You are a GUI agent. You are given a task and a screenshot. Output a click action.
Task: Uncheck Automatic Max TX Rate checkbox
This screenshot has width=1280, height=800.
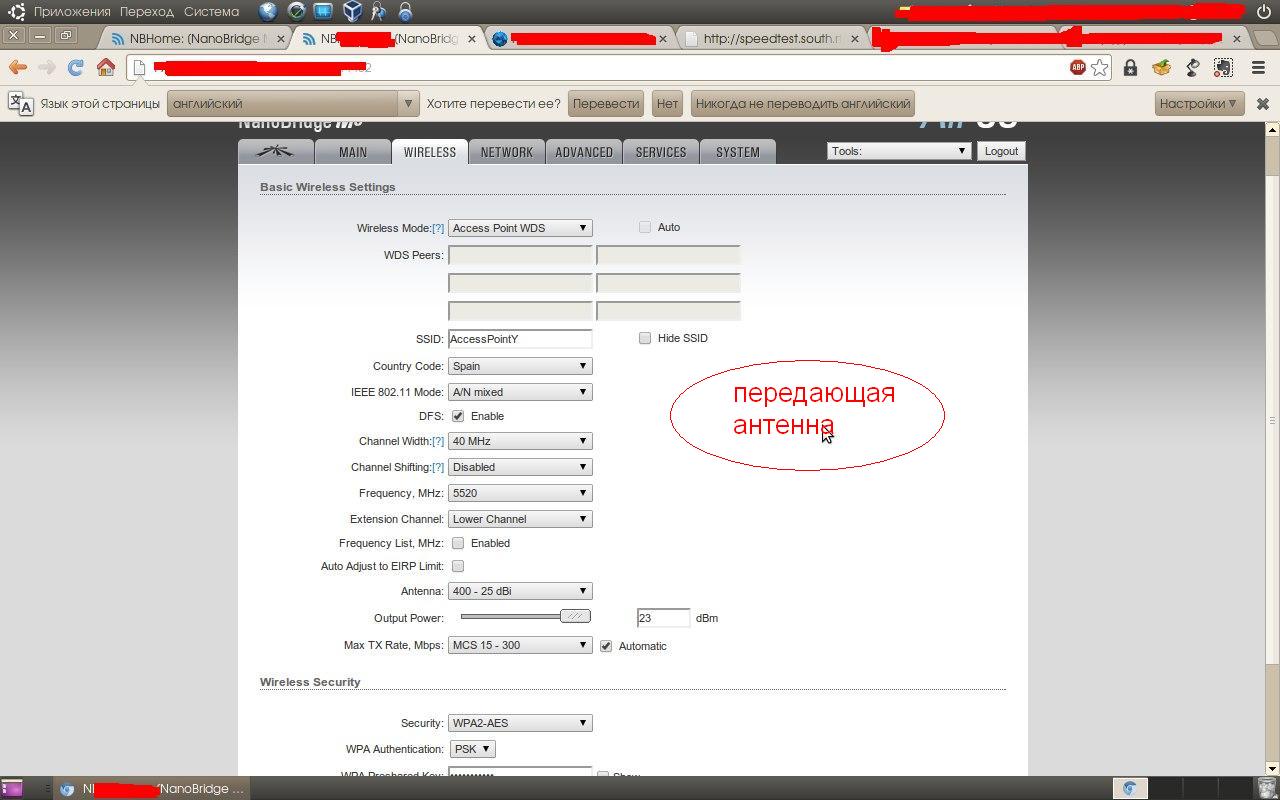point(606,646)
